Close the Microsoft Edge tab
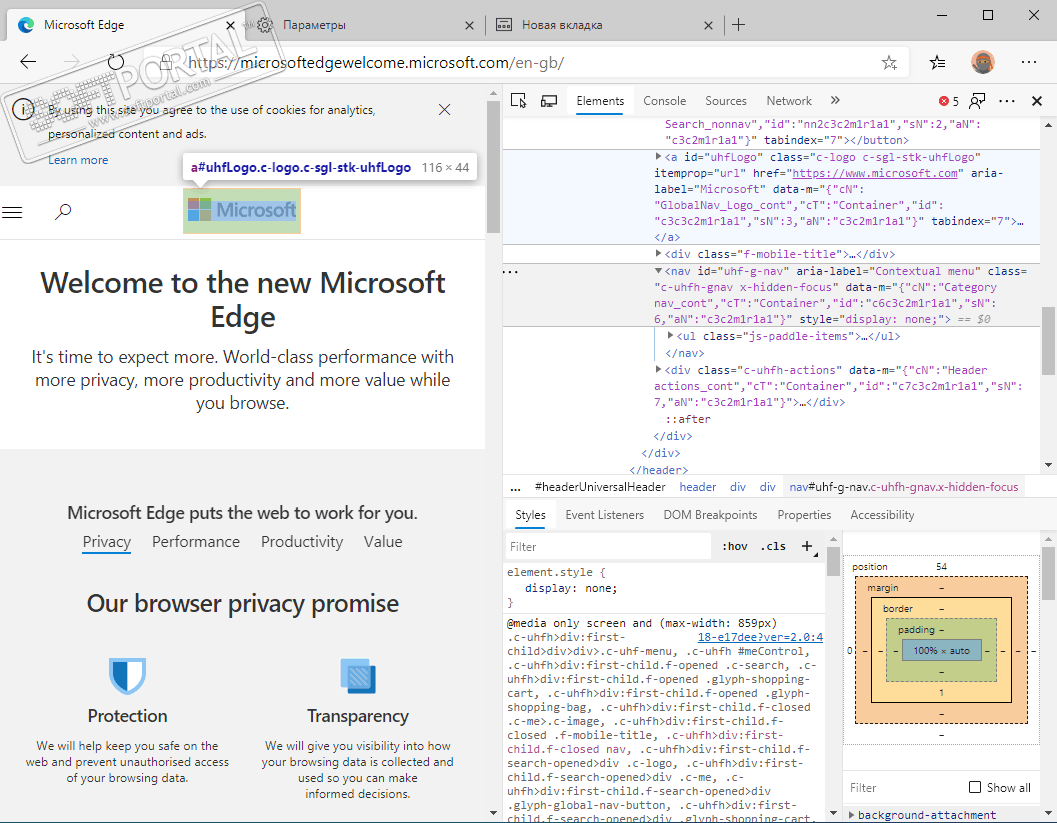Screen dimensions: 1057x823 point(231,26)
